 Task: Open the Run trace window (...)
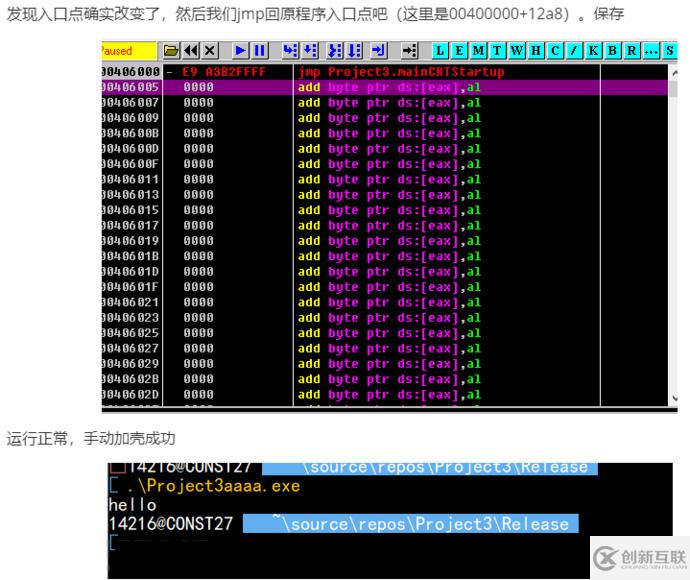[650, 51]
